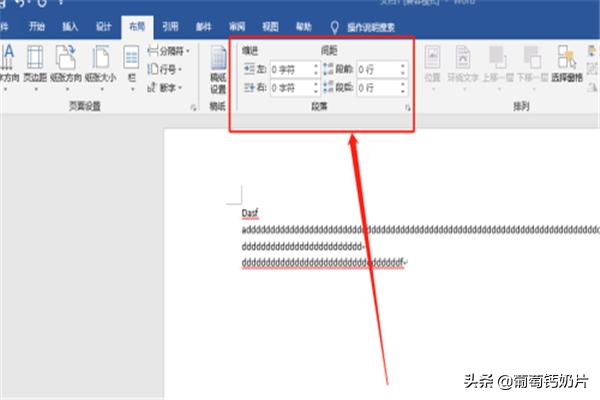Click the left indent 左 icon
The image size is (600, 400).
[249, 69]
